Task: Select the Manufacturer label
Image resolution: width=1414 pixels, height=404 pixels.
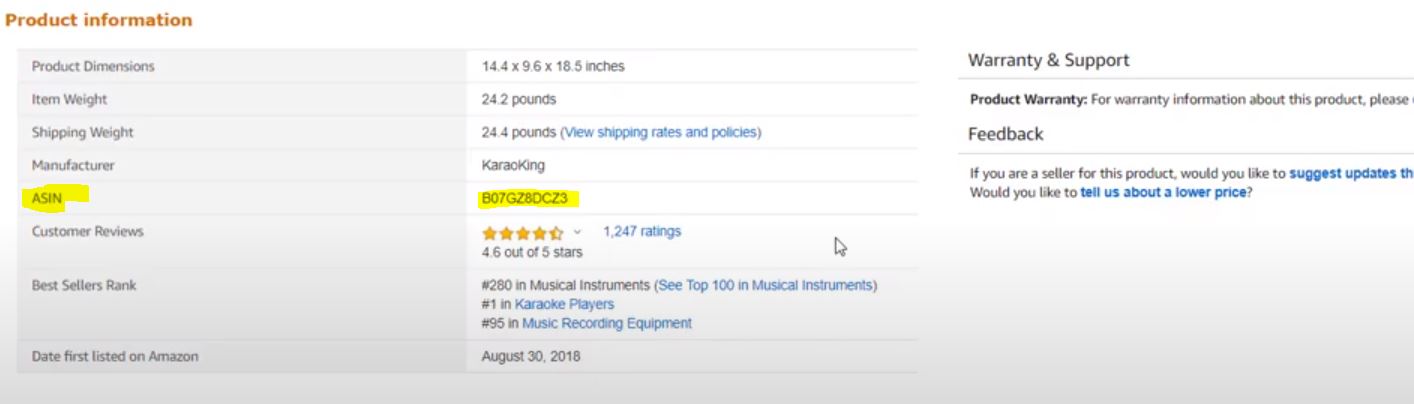Action: tap(73, 165)
